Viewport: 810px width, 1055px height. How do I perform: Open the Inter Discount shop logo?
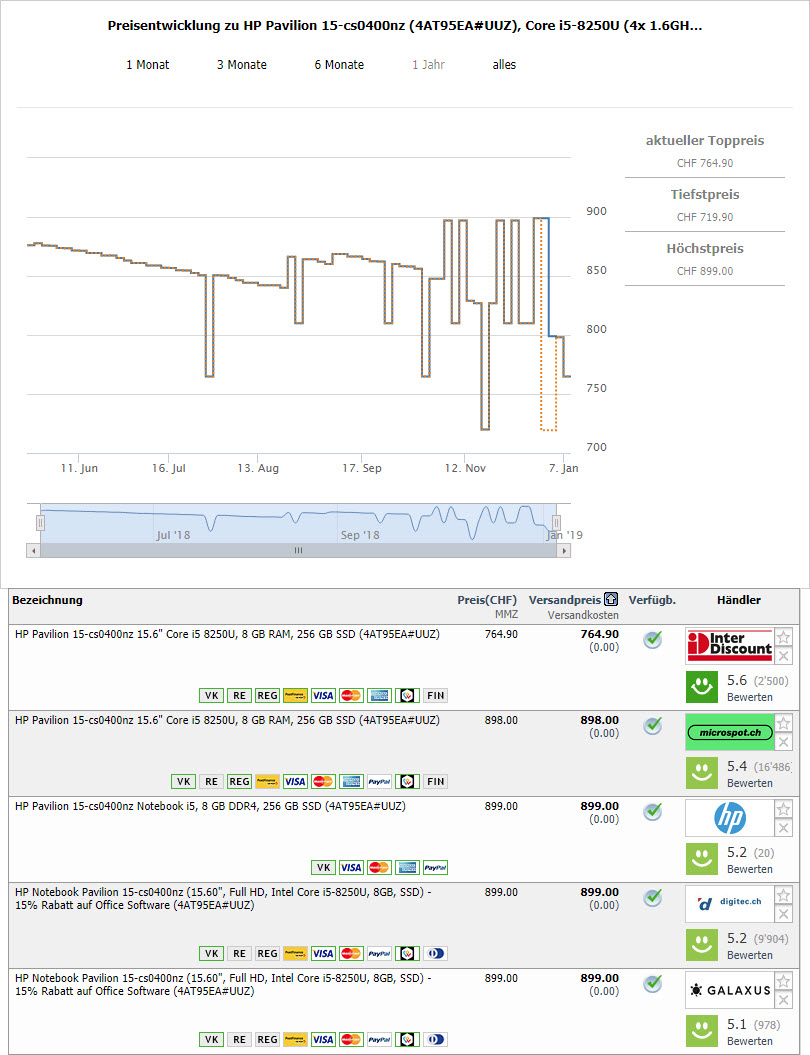(729, 647)
